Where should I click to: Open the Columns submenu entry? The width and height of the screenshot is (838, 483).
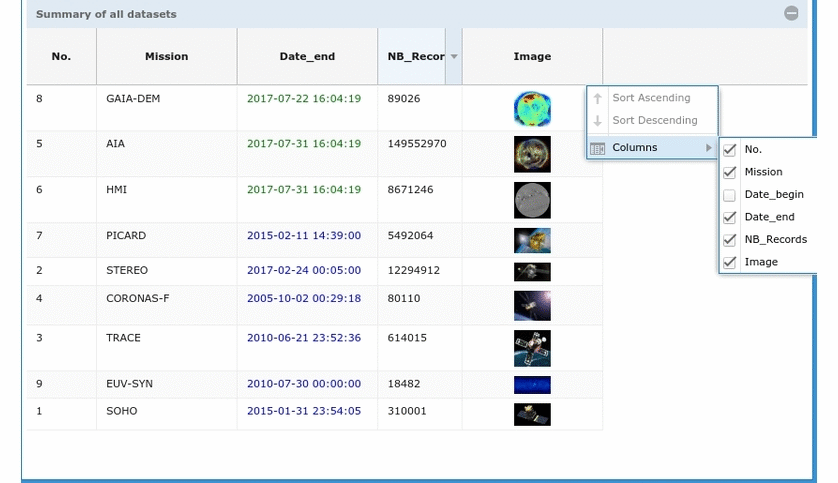coord(651,147)
